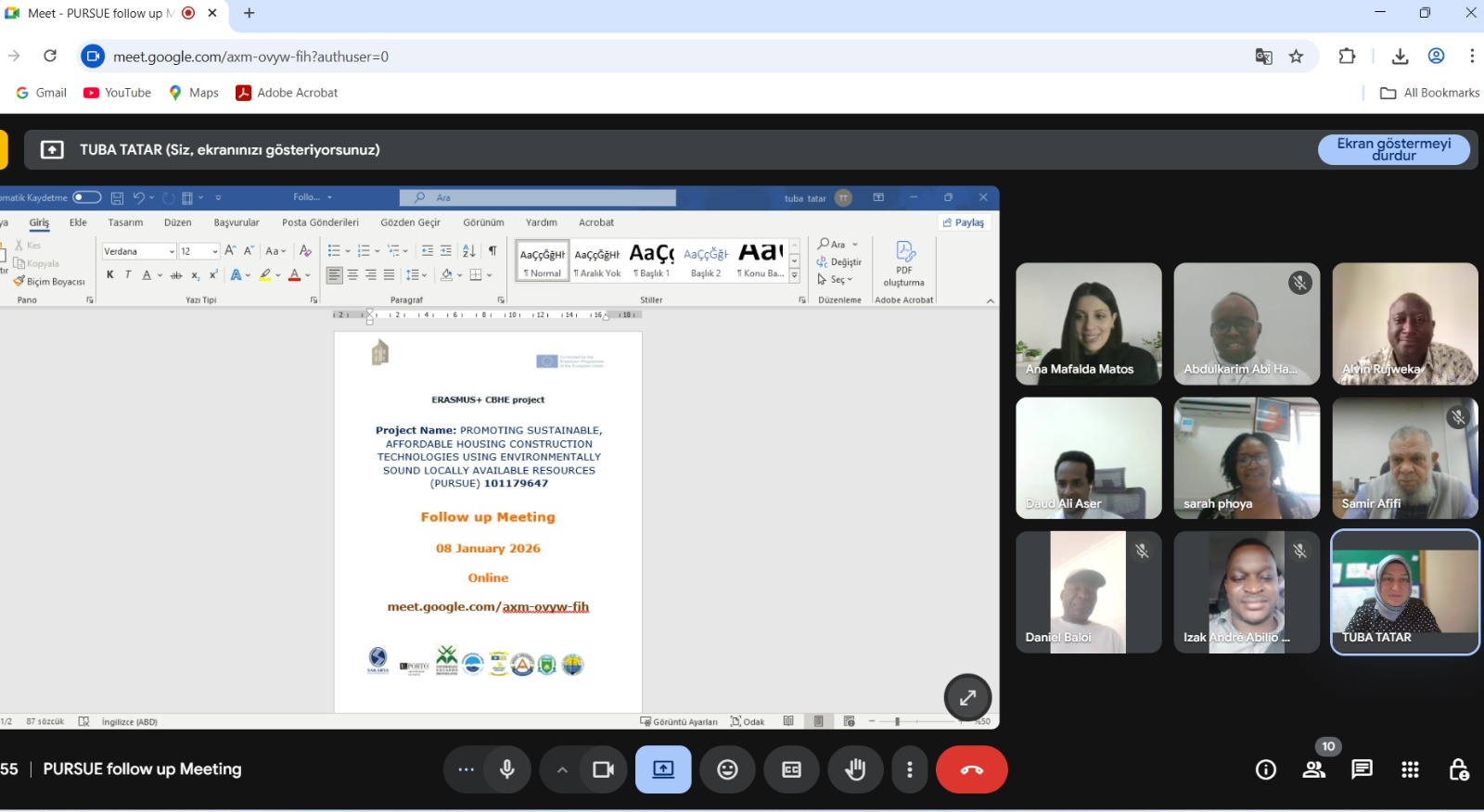This screenshot has width=1484, height=812.
Task: Click the raise hand icon
Action: (x=855, y=769)
